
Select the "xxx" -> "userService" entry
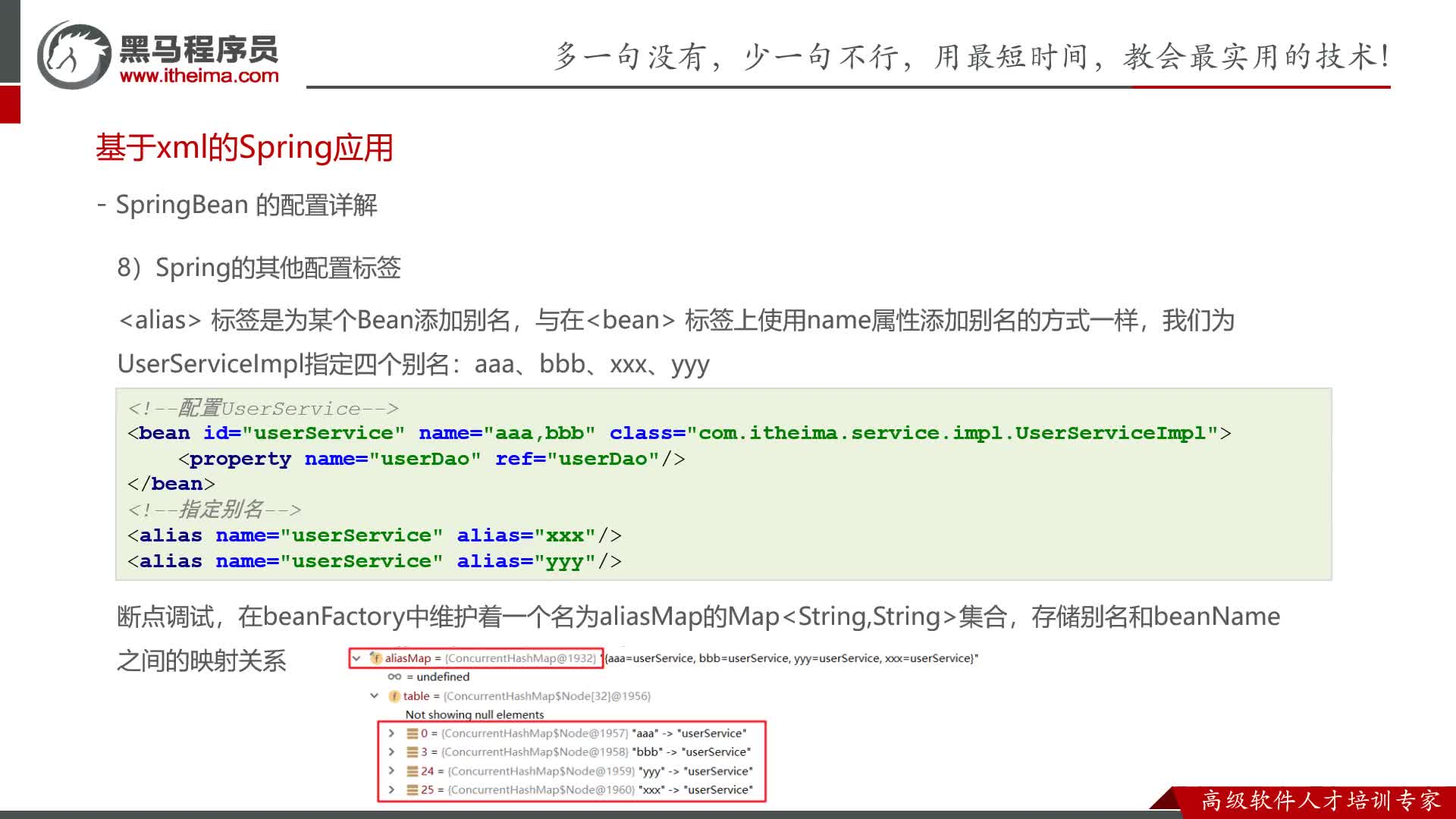[x=580, y=790]
